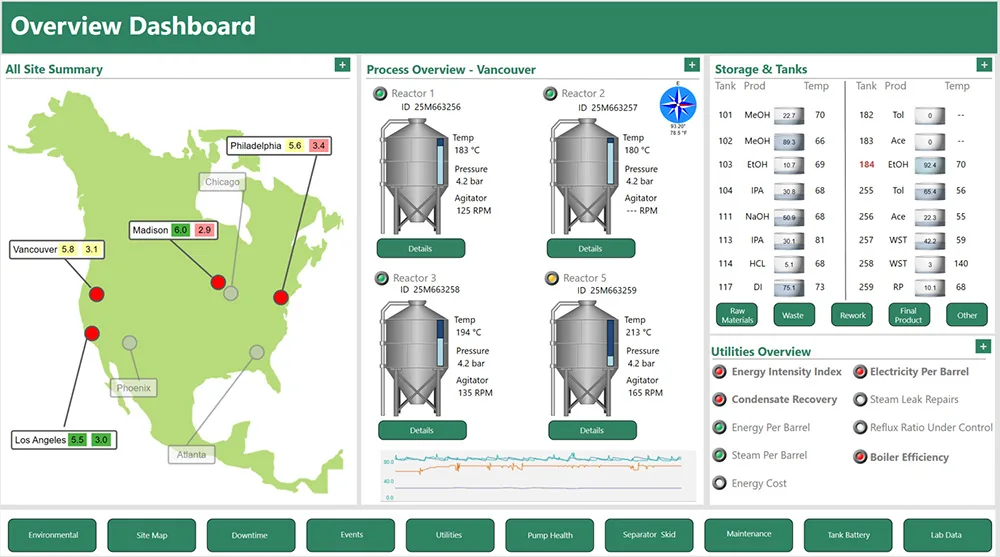Viewport: 1000px width, 557px height.
Task: Select the Vancouver red map marker
Action: (97, 294)
